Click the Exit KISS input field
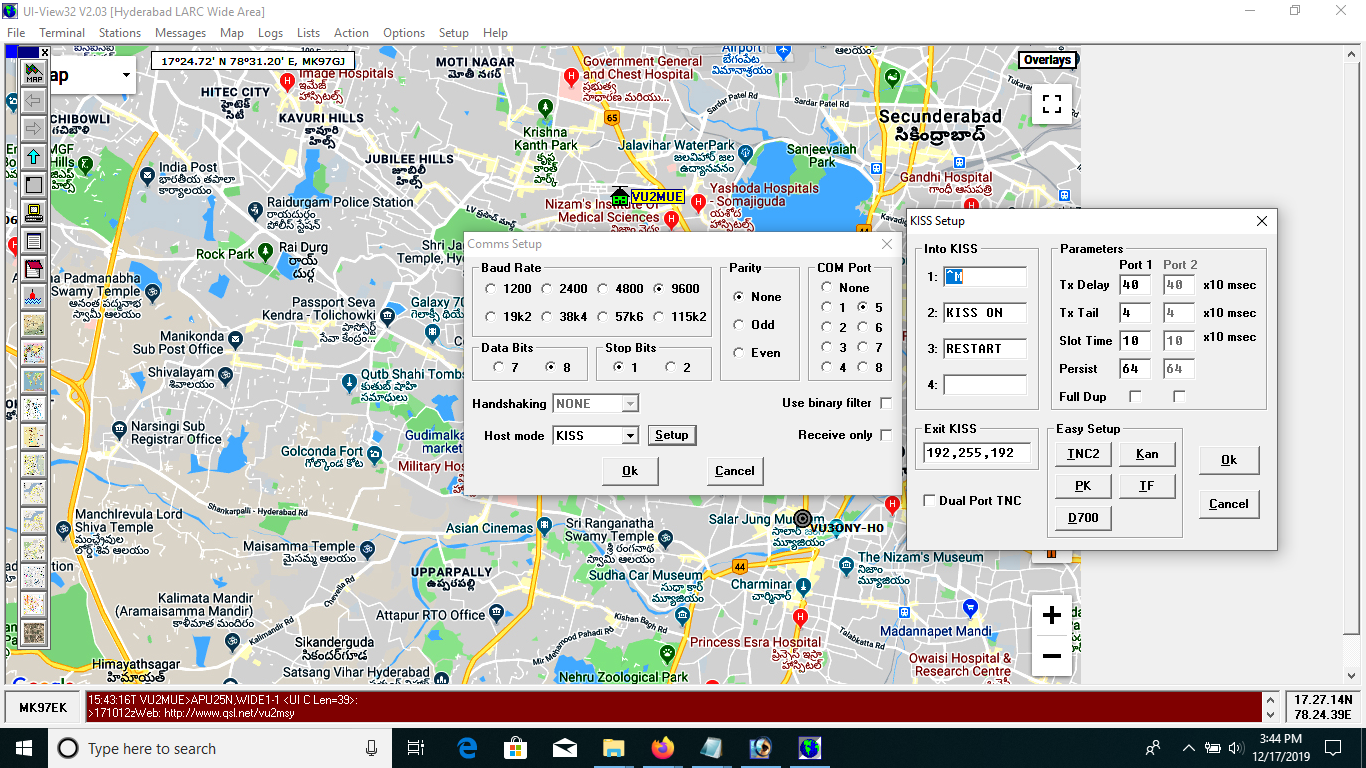Viewport: 1366px width, 768px height. 977,453
